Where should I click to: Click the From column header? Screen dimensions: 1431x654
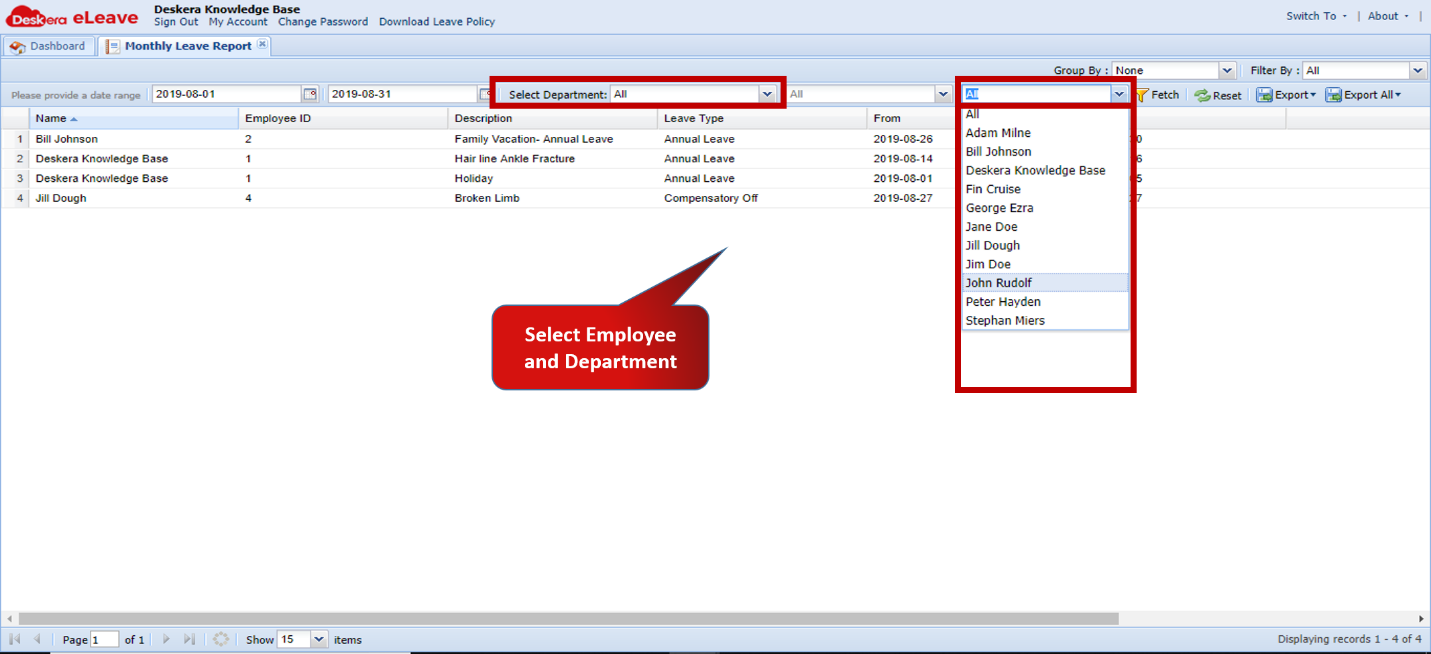913,119
